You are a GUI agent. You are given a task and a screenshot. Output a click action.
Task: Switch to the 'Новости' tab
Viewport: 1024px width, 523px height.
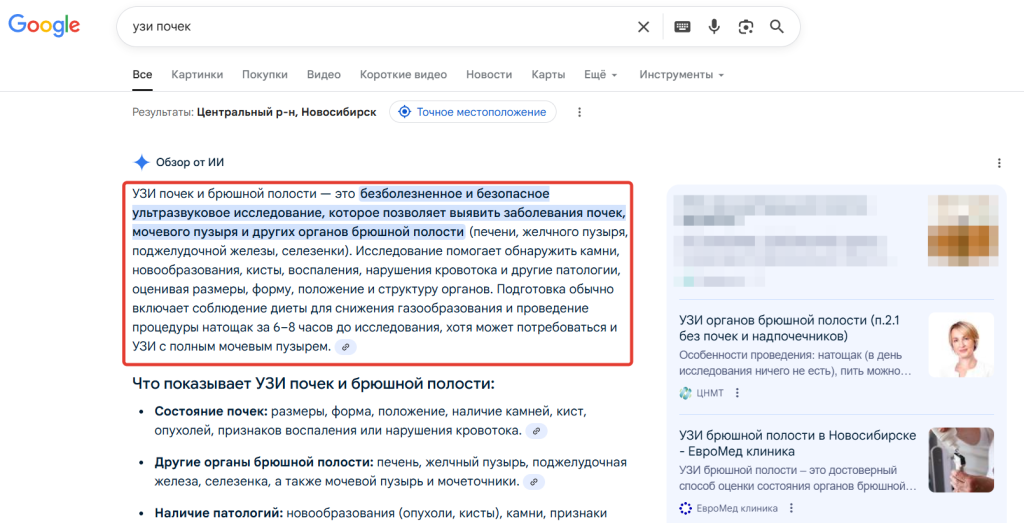point(489,74)
